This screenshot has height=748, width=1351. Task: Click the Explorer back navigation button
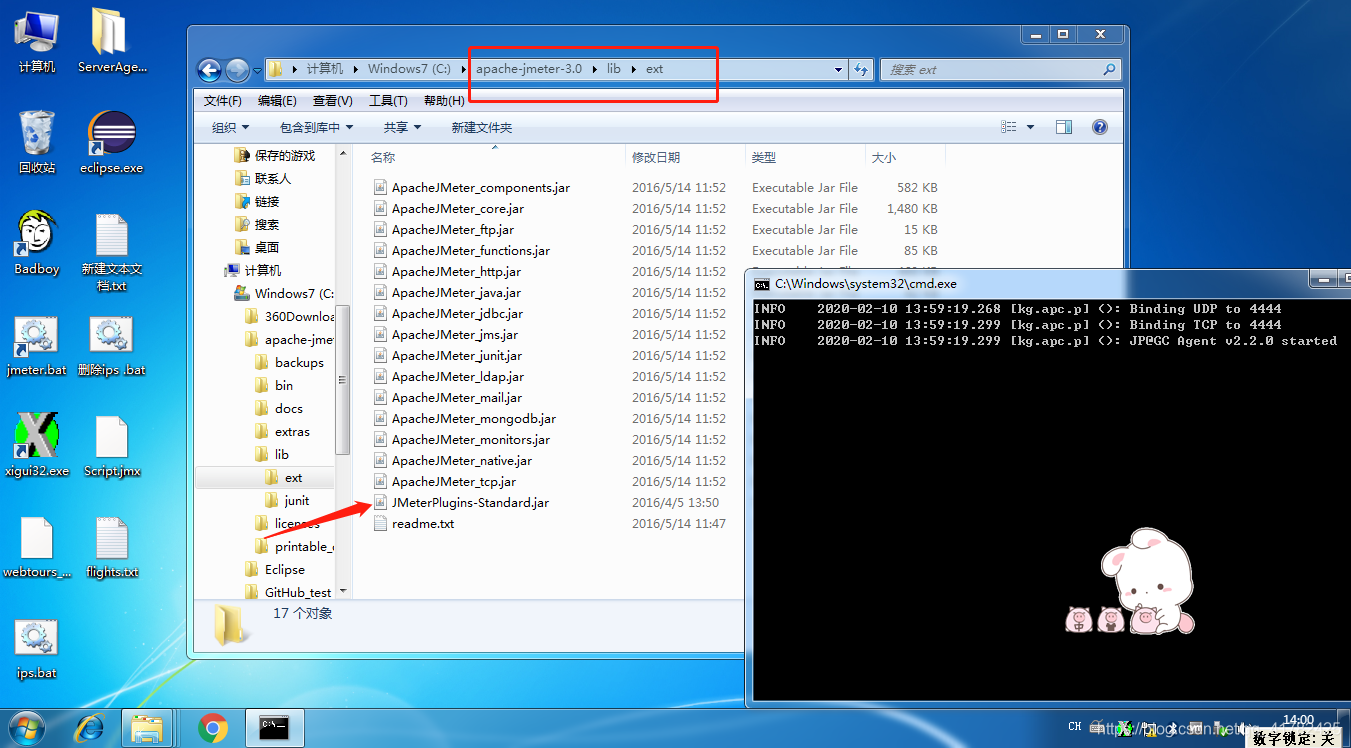[x=209, y=70]
